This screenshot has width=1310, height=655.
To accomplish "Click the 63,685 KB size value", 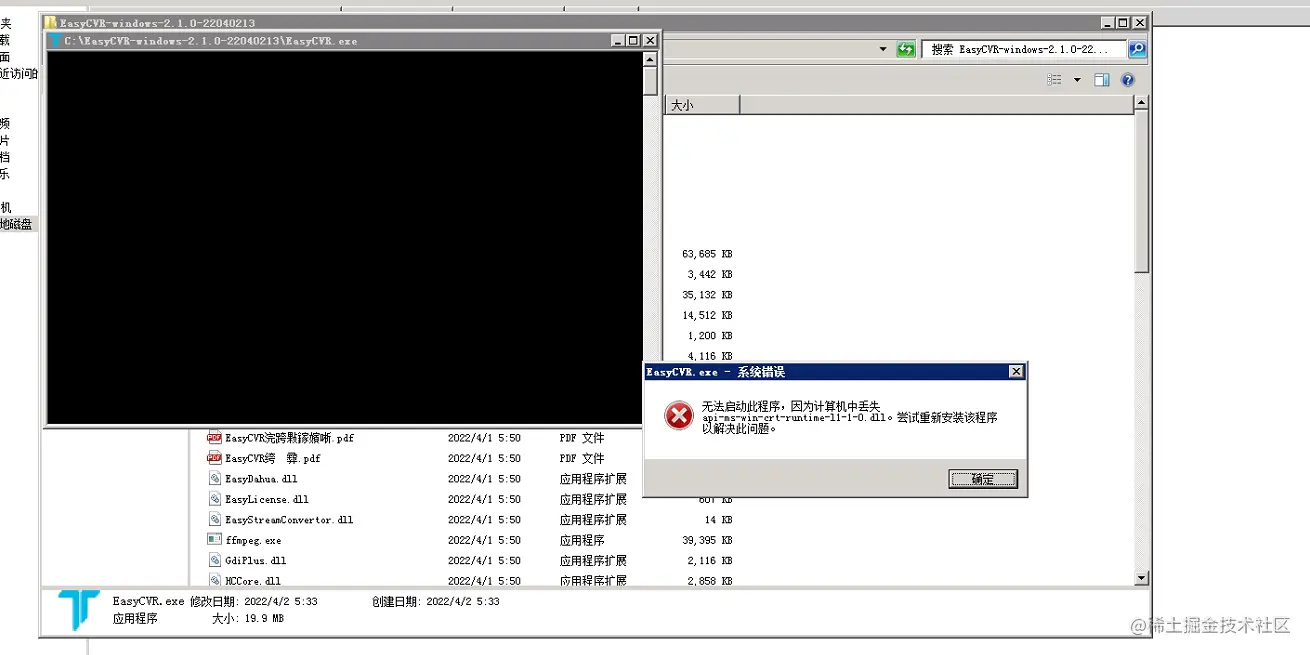I will click(x=709, y=254).
